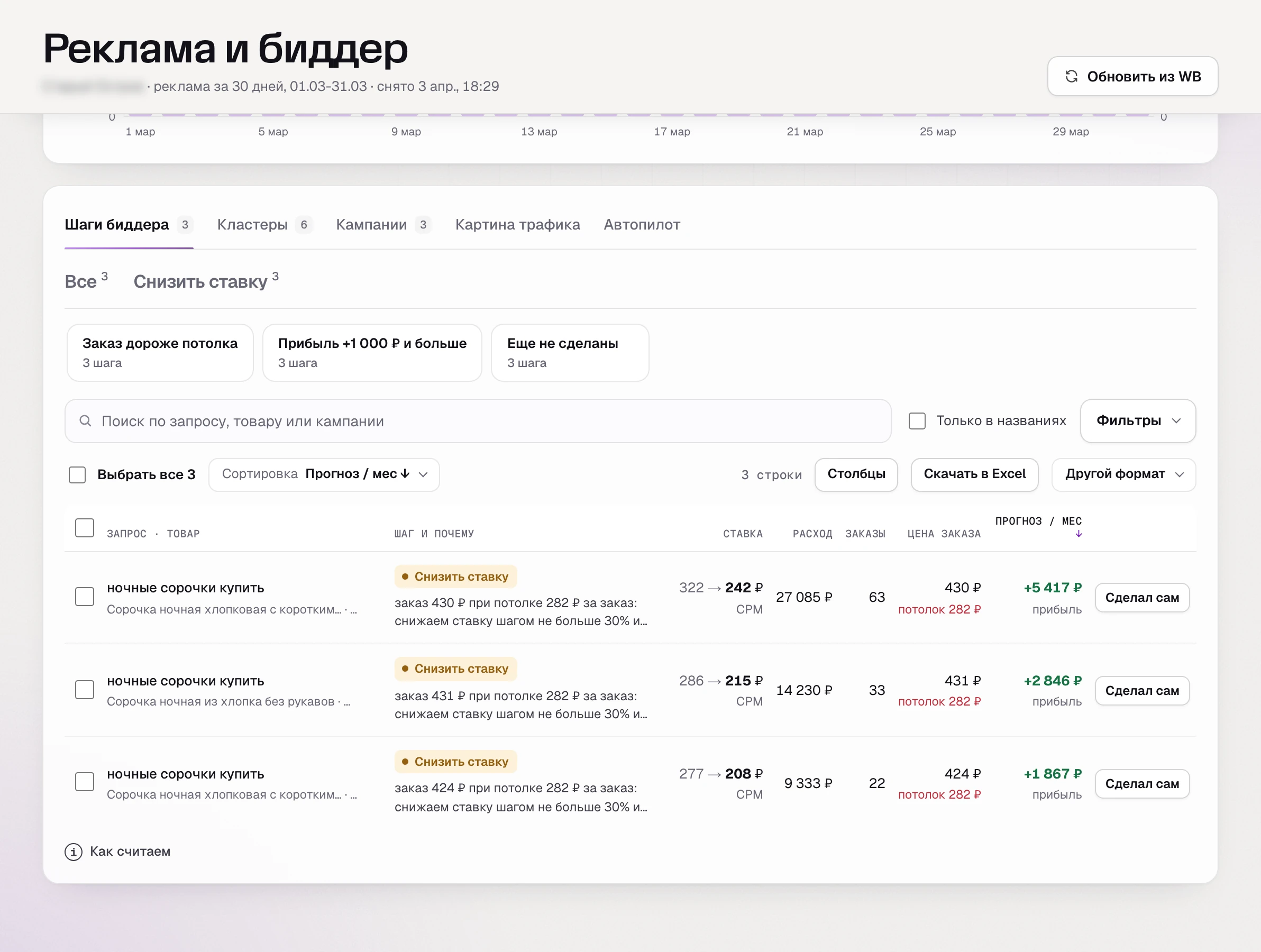
Task: Apply the Заказ дороже потолка filter card
Action: (160, 353)
